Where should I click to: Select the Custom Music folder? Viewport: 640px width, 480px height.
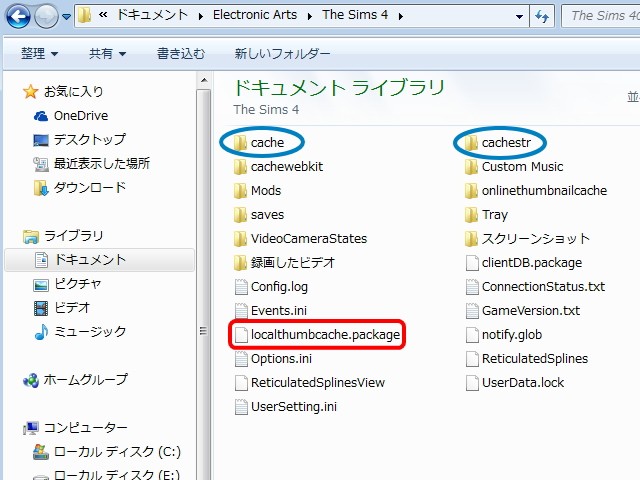[514, 167]
